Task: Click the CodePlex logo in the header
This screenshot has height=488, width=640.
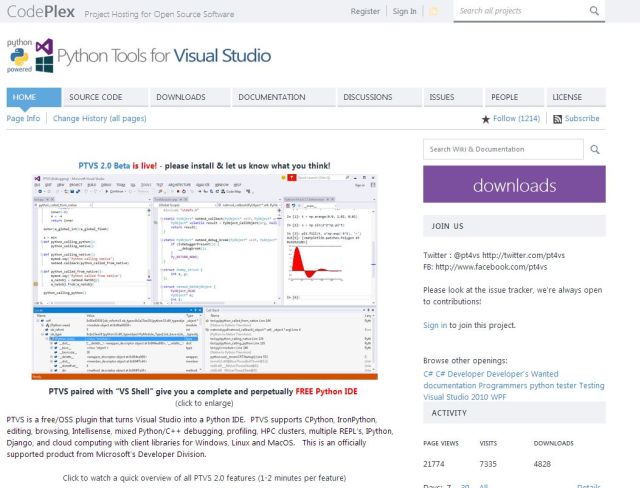Action: (x=40, y=11)
